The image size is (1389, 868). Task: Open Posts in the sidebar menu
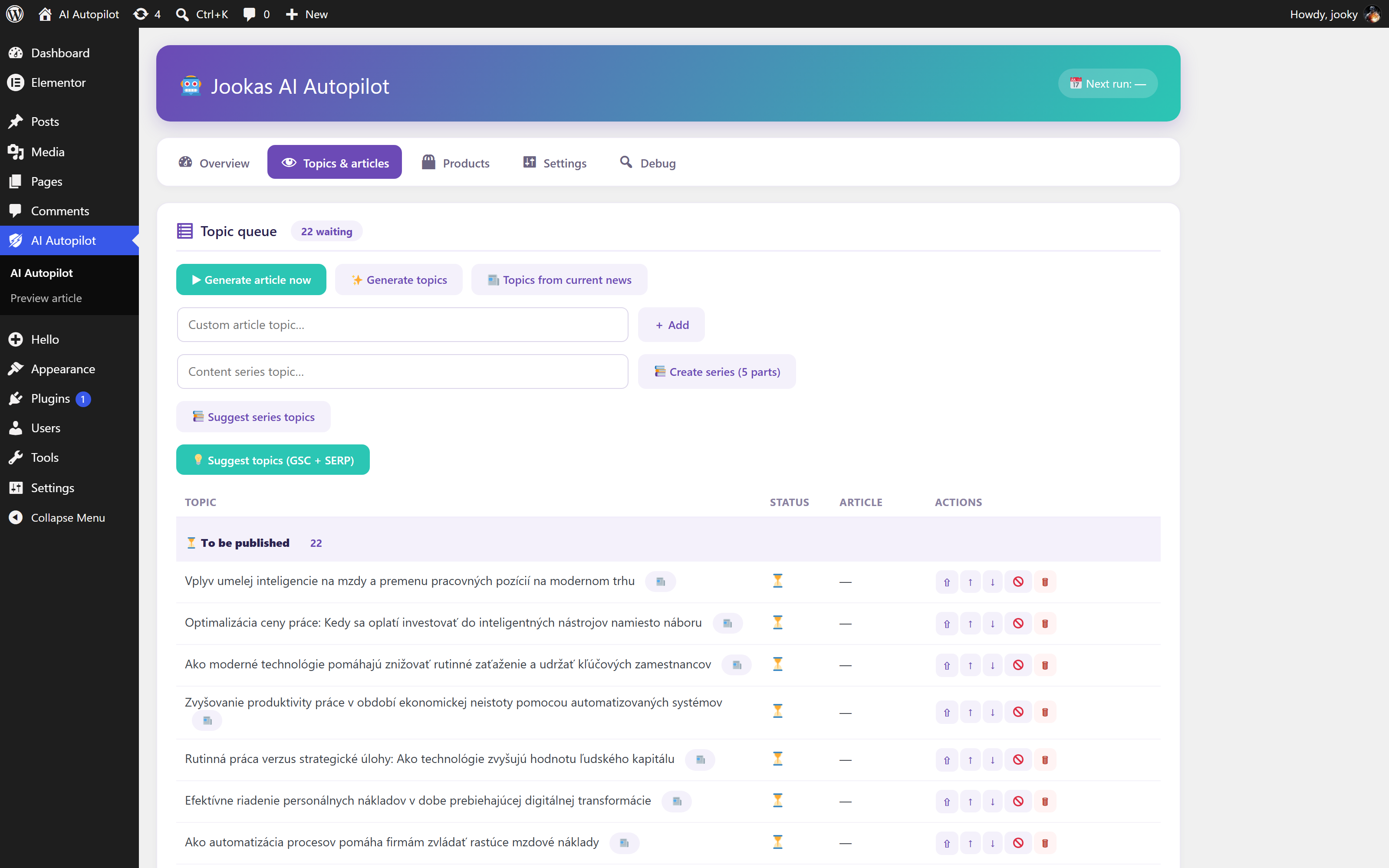[69, 121]
